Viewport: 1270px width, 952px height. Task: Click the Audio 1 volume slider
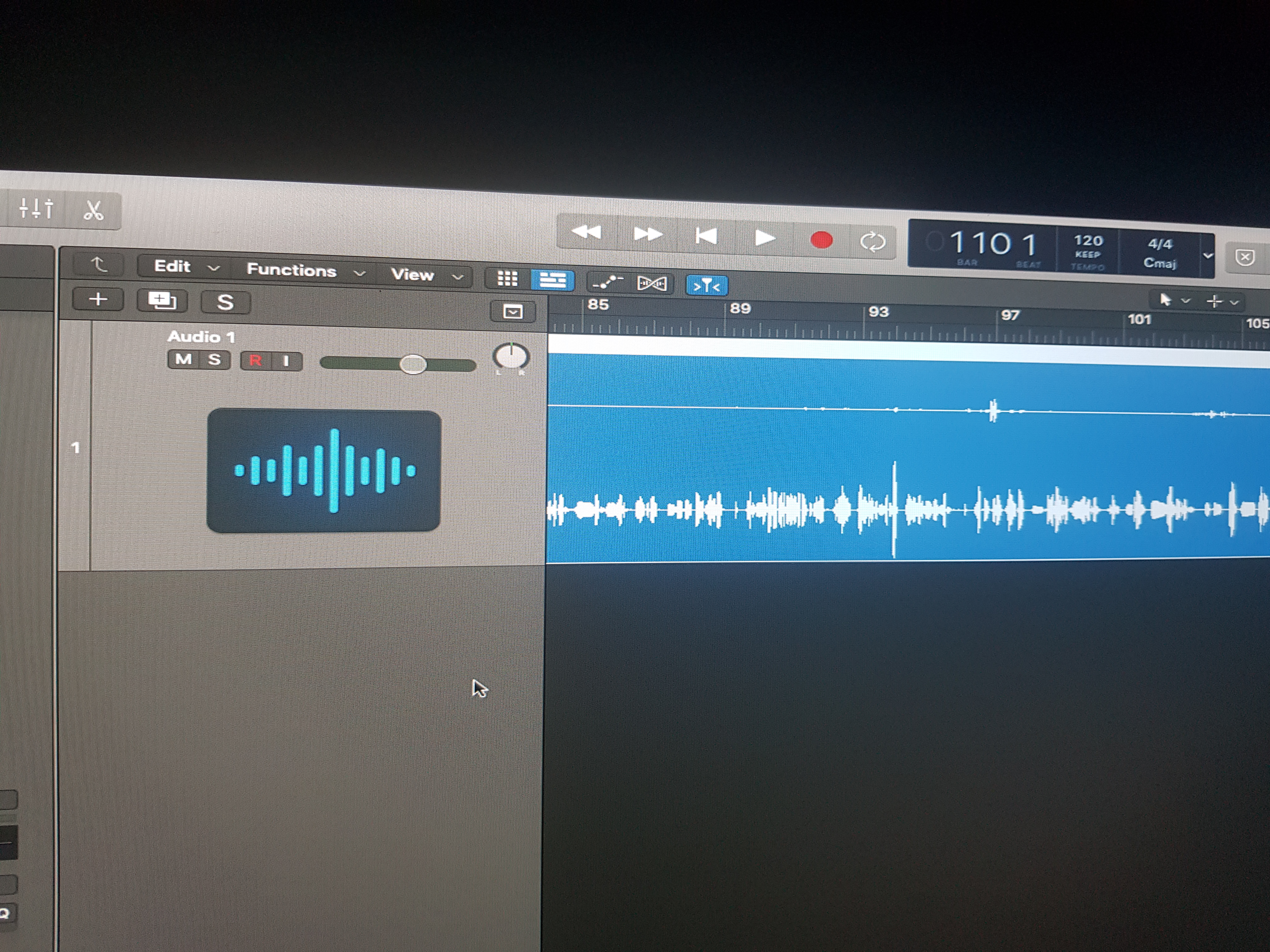click(x=398, y=364)
